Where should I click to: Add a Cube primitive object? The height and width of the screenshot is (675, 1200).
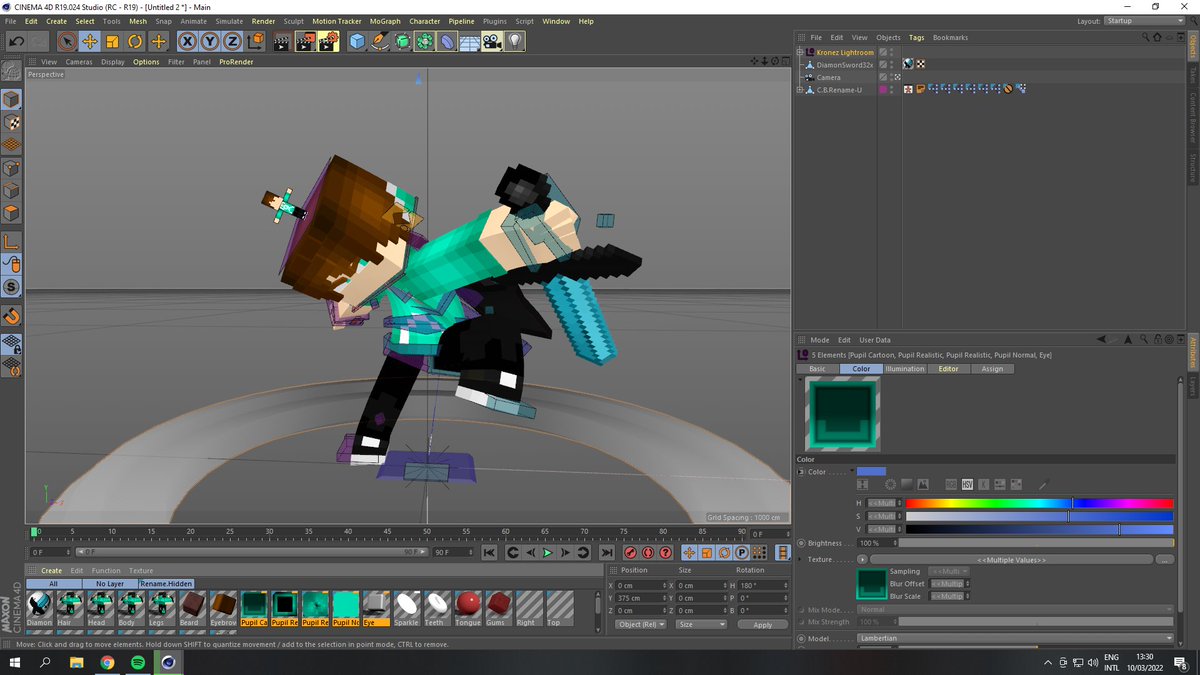click(x=357, y=41)
